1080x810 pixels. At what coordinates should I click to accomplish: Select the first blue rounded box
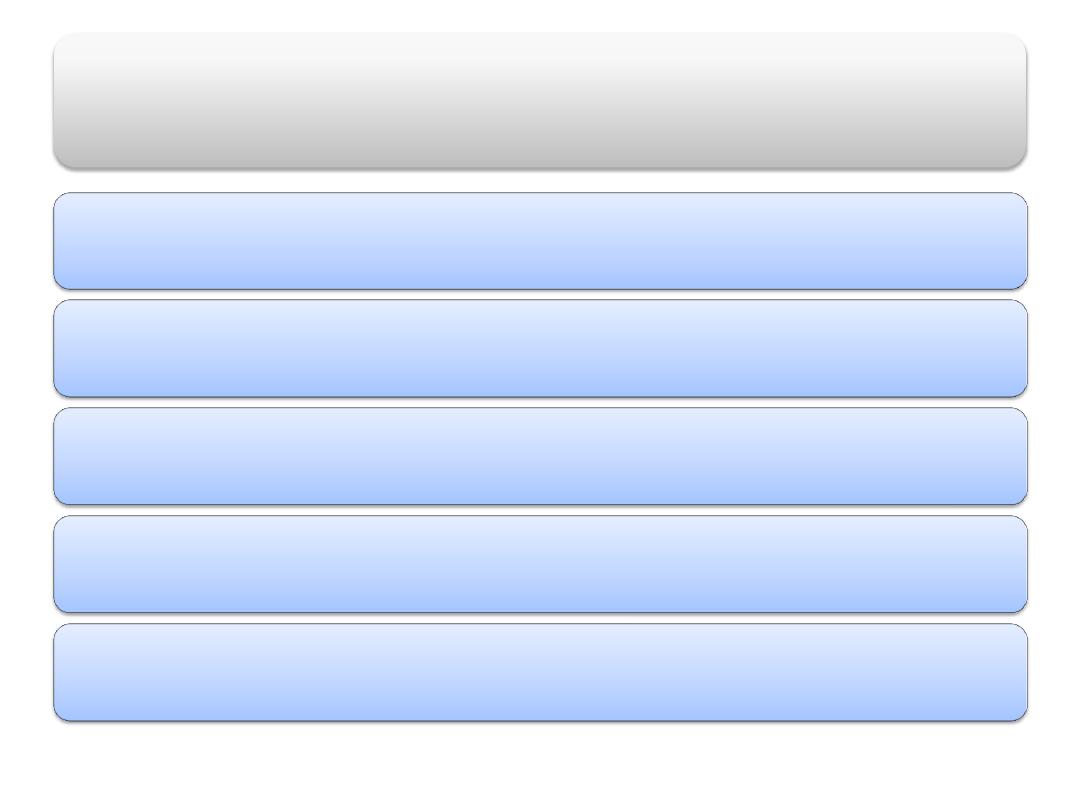point(540,241)
